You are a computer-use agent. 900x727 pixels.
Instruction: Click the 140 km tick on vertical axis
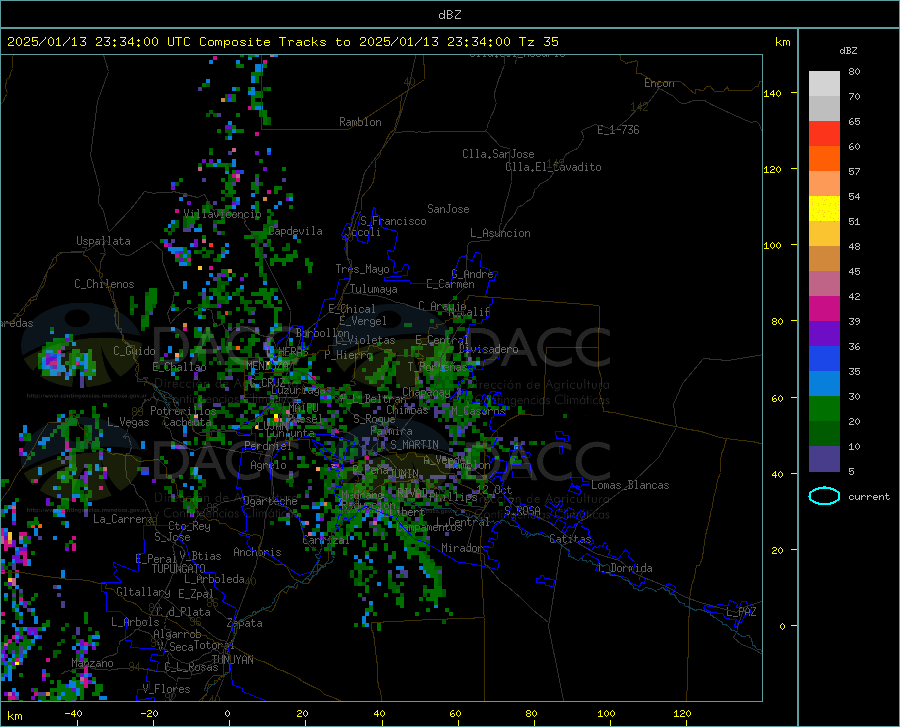[773, 93]
